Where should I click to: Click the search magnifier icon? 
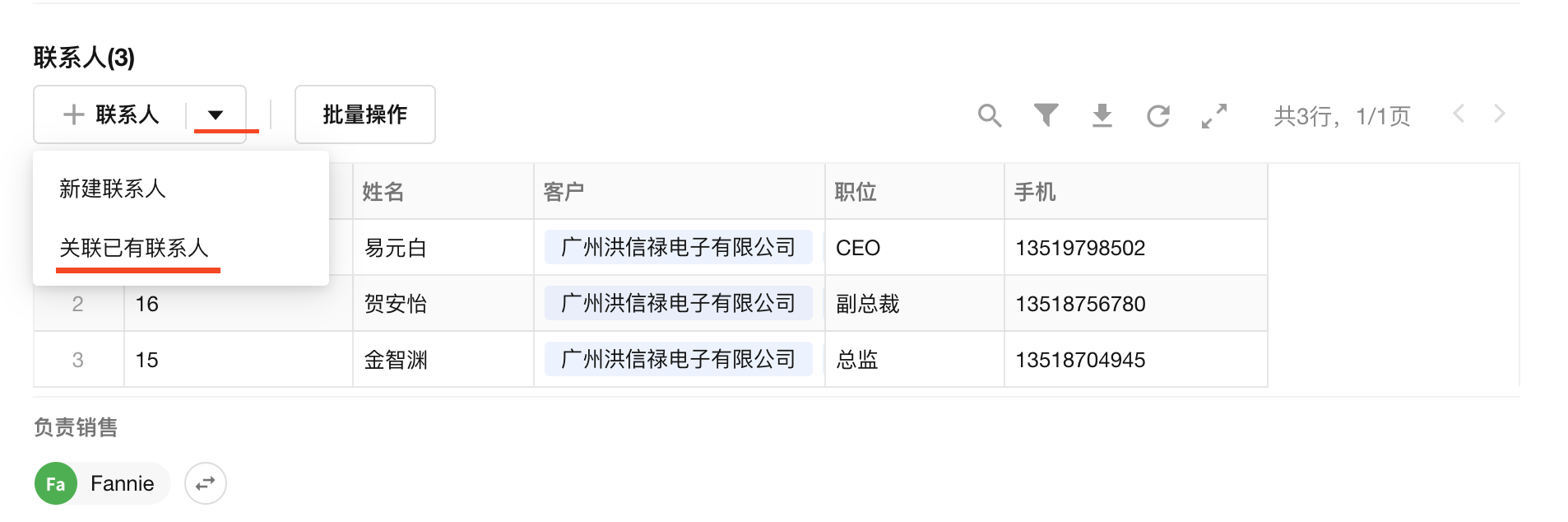(x=990, y=116)
